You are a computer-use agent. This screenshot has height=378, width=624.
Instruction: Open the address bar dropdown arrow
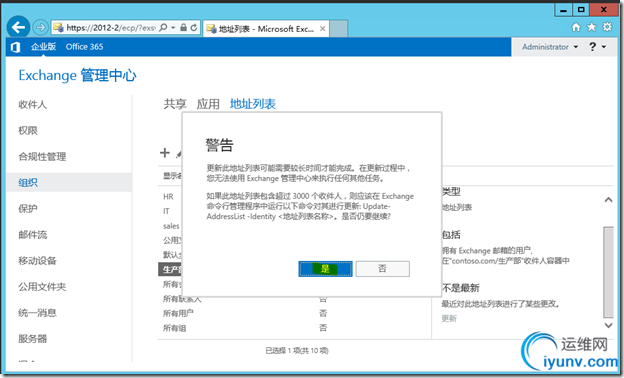click(x=173, y=27)
